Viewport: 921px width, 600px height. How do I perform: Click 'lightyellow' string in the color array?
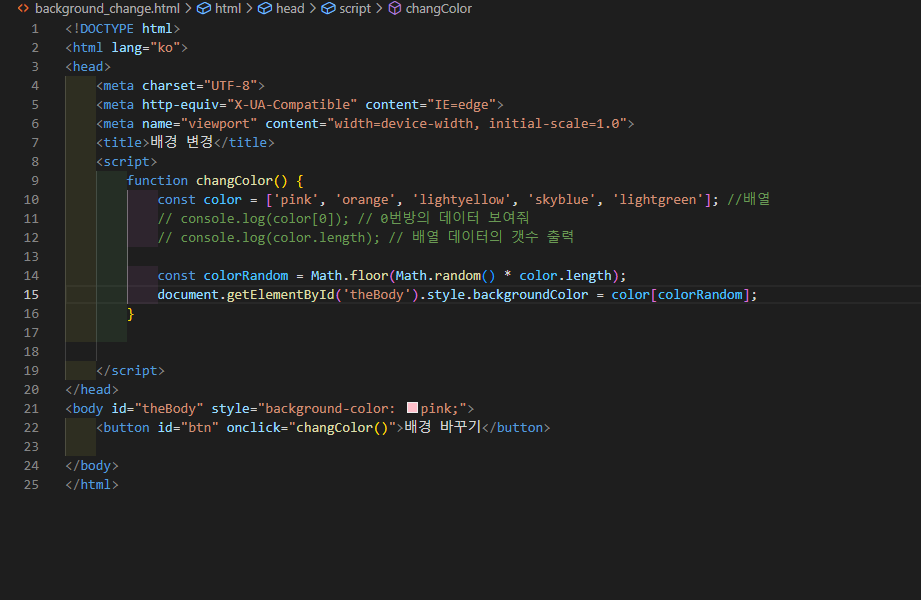click(461, 199)
